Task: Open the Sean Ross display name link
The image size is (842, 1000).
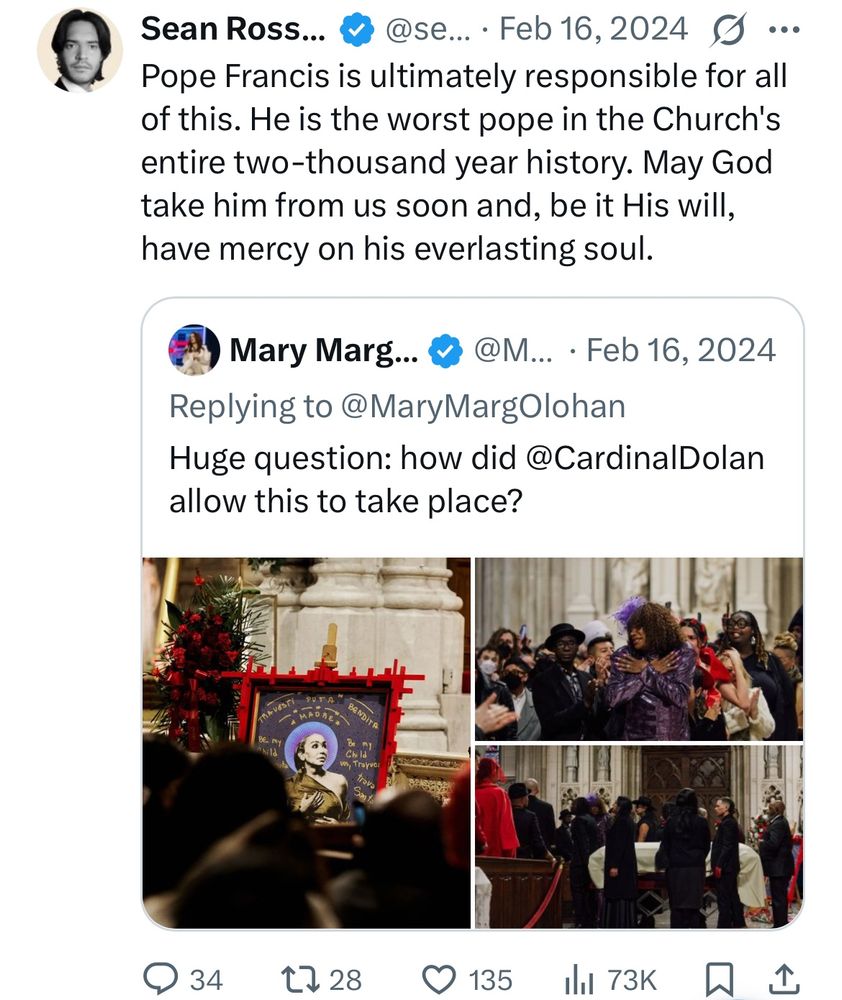Action: tap(232, 30)
